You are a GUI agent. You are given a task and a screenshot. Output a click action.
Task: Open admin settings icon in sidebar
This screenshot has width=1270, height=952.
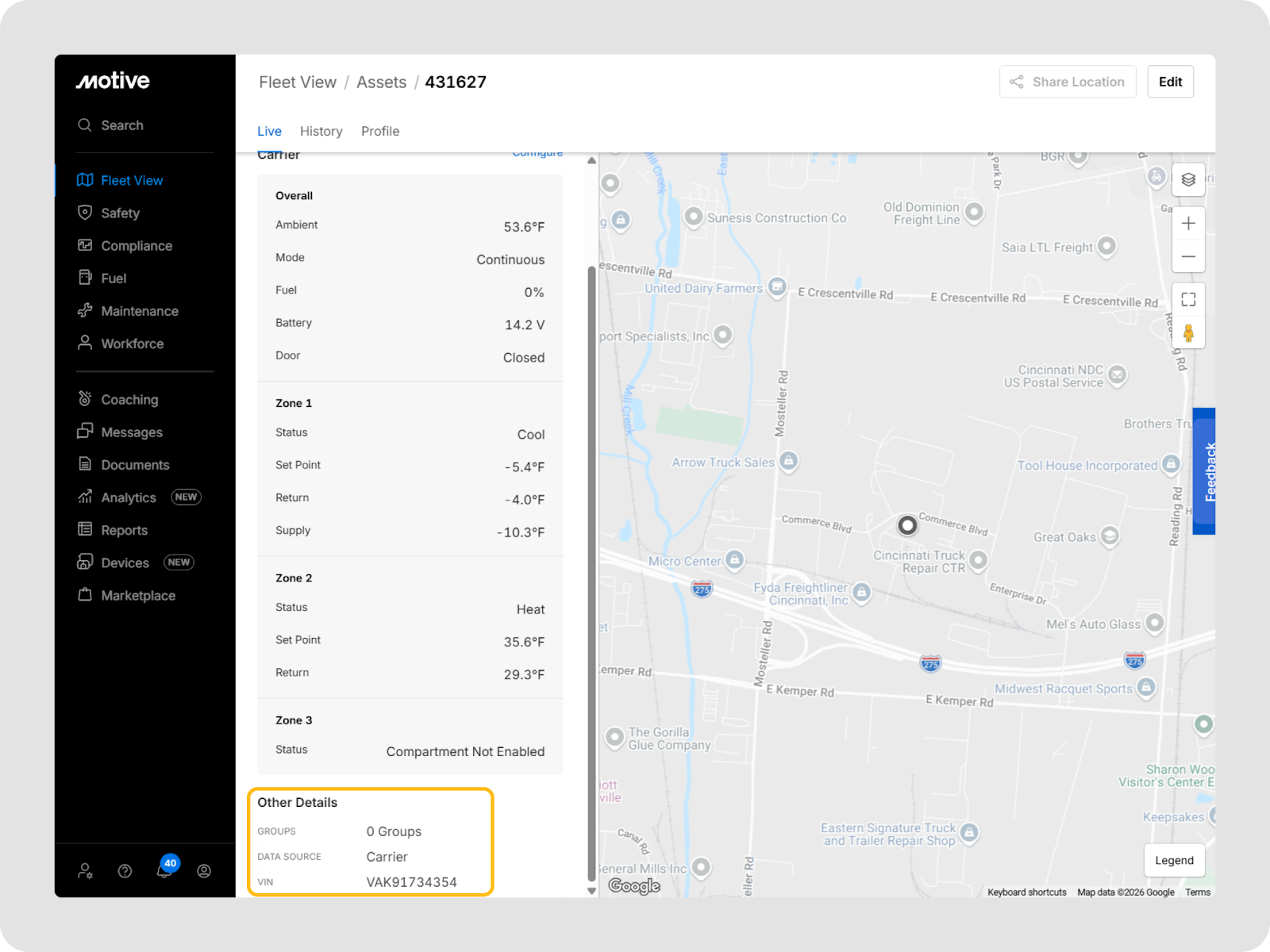click(x=85, y=871)
